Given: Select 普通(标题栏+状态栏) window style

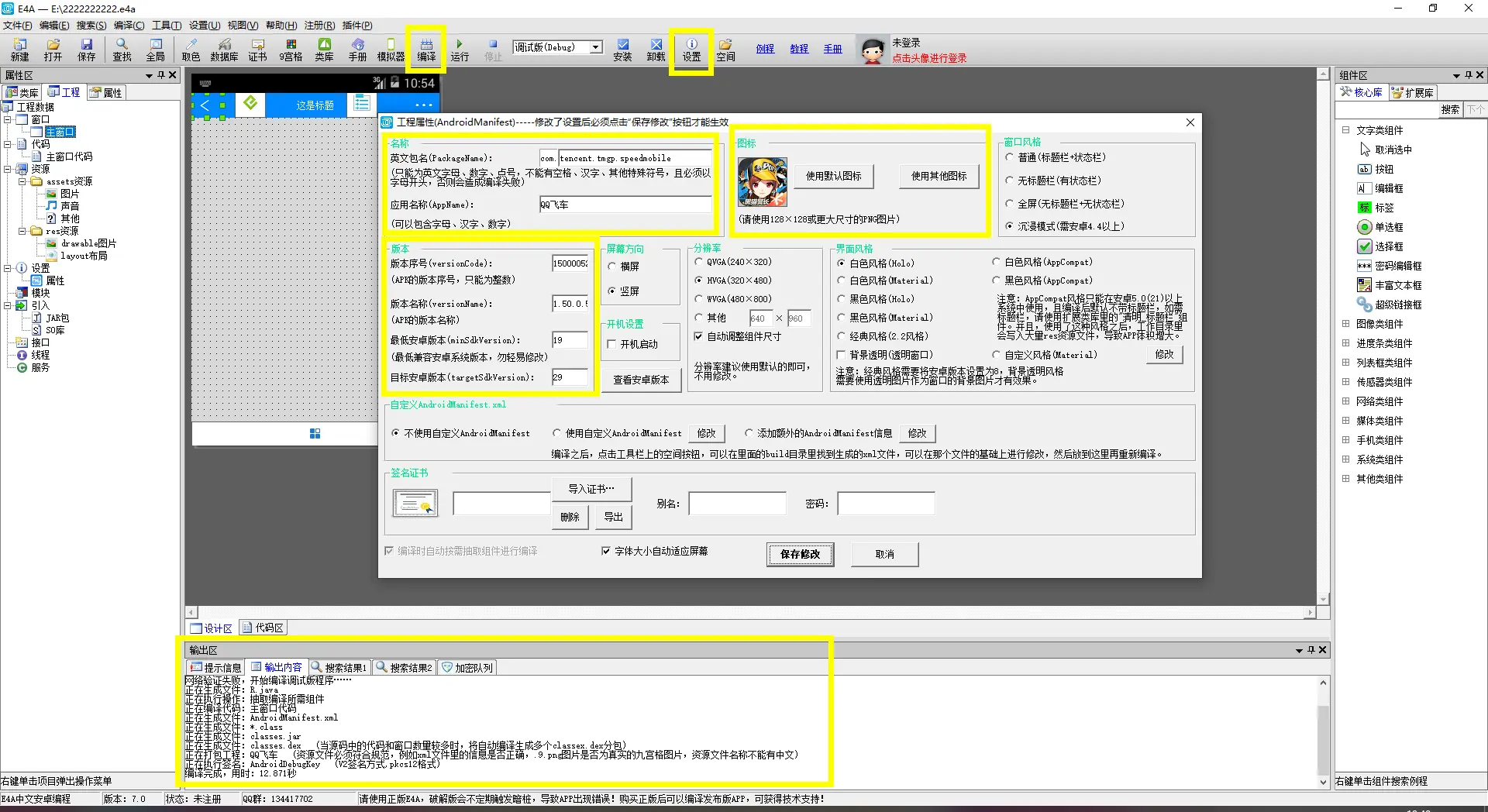Looking at the screenshot, I should pos(1056,157).
